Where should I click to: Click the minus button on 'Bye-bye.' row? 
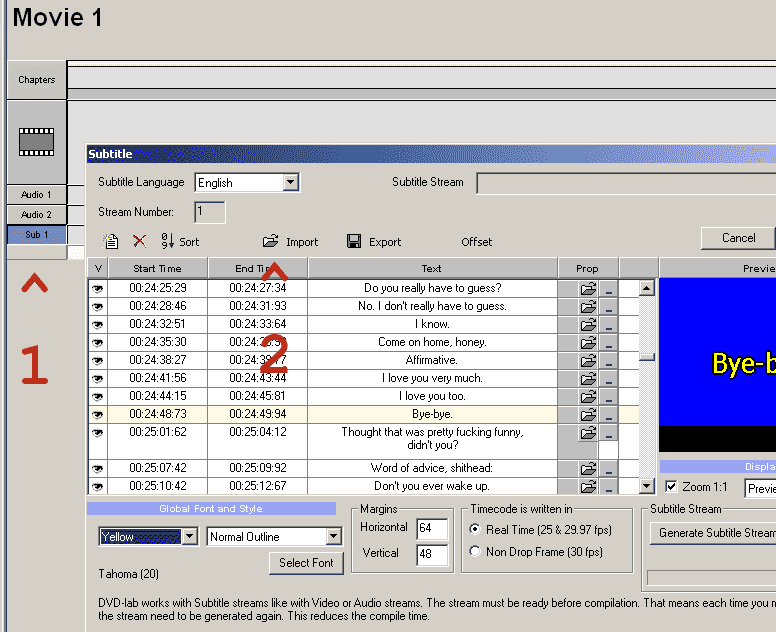click(609, 415)
